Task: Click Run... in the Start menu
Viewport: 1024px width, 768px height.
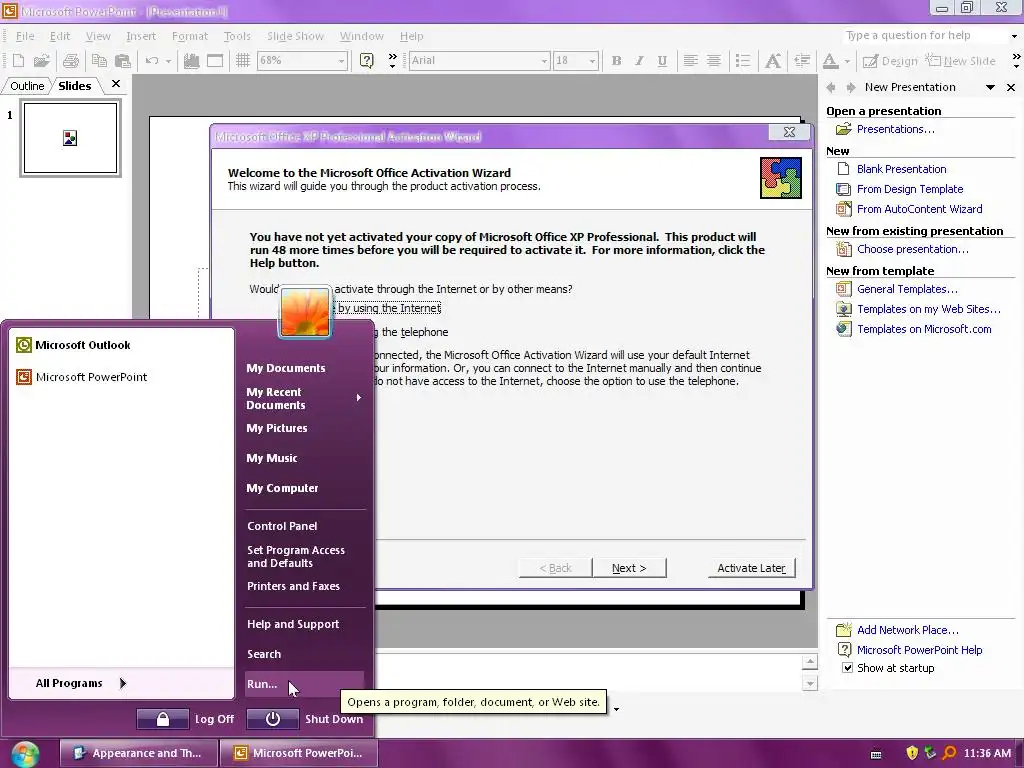Action: [x=304, y=684]
